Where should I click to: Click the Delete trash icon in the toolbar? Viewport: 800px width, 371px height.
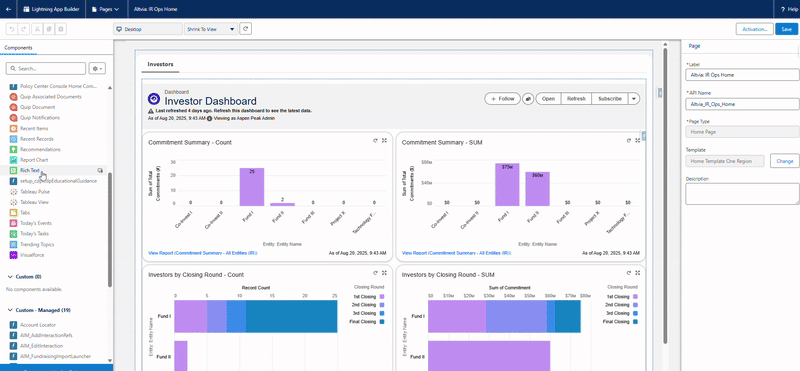pos(61,29)
